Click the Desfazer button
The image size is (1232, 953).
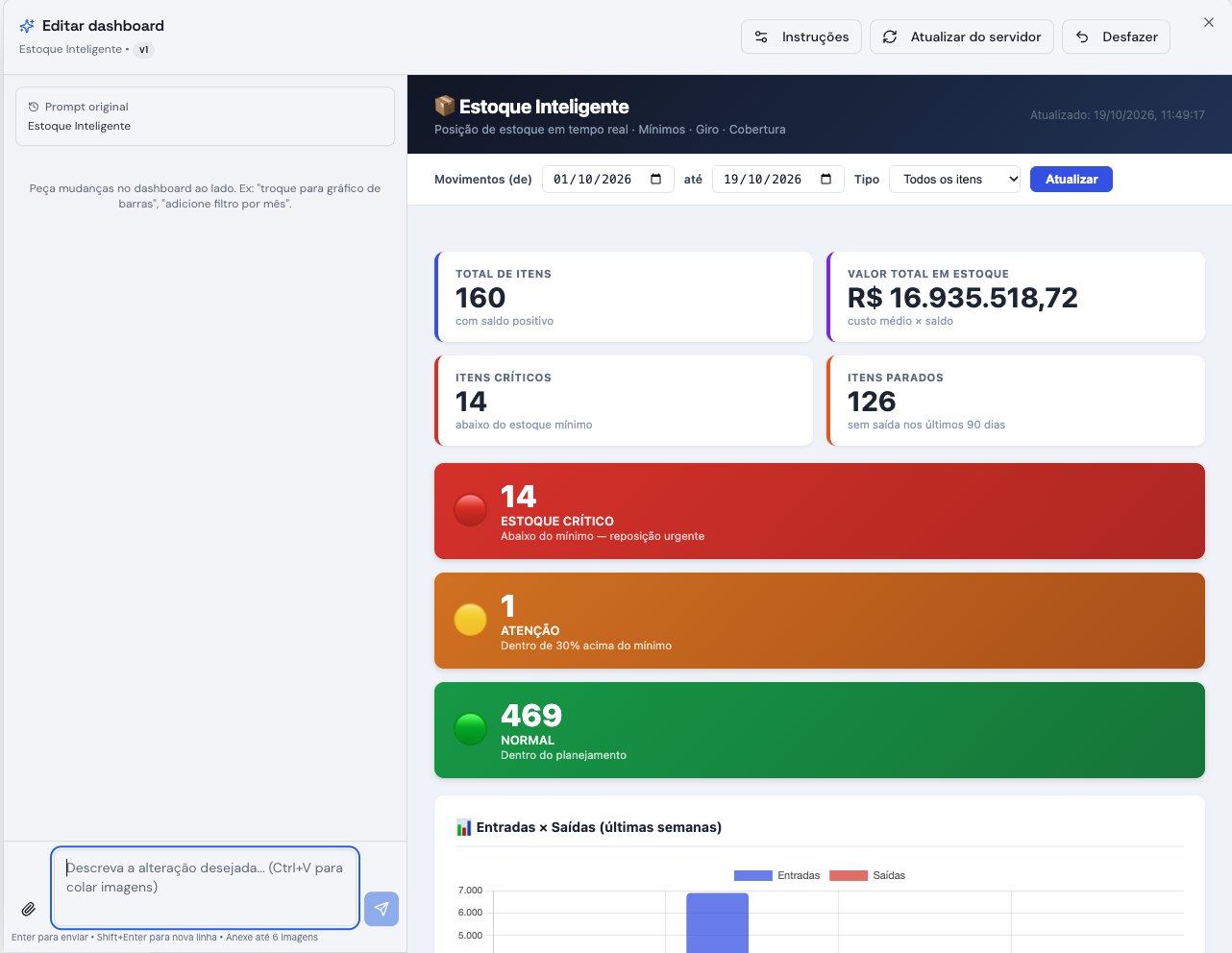[x=1116, y=37]
